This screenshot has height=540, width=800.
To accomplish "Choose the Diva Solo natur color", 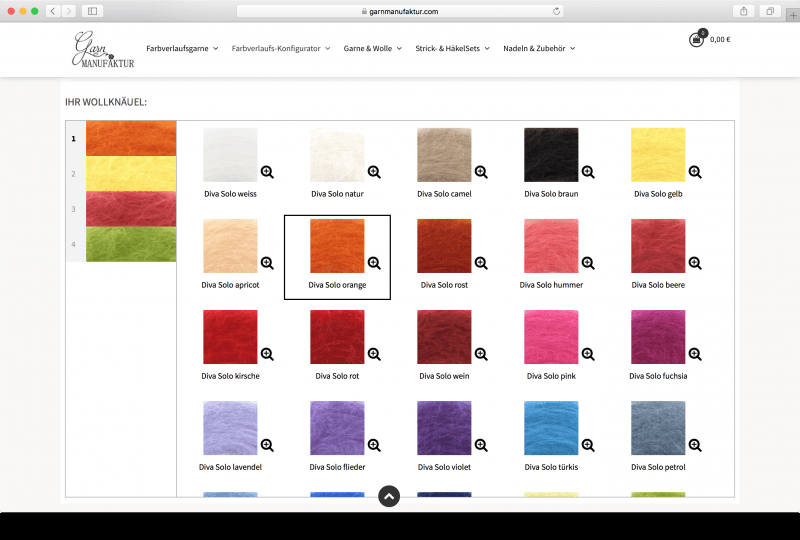I will tap(337, 155).
